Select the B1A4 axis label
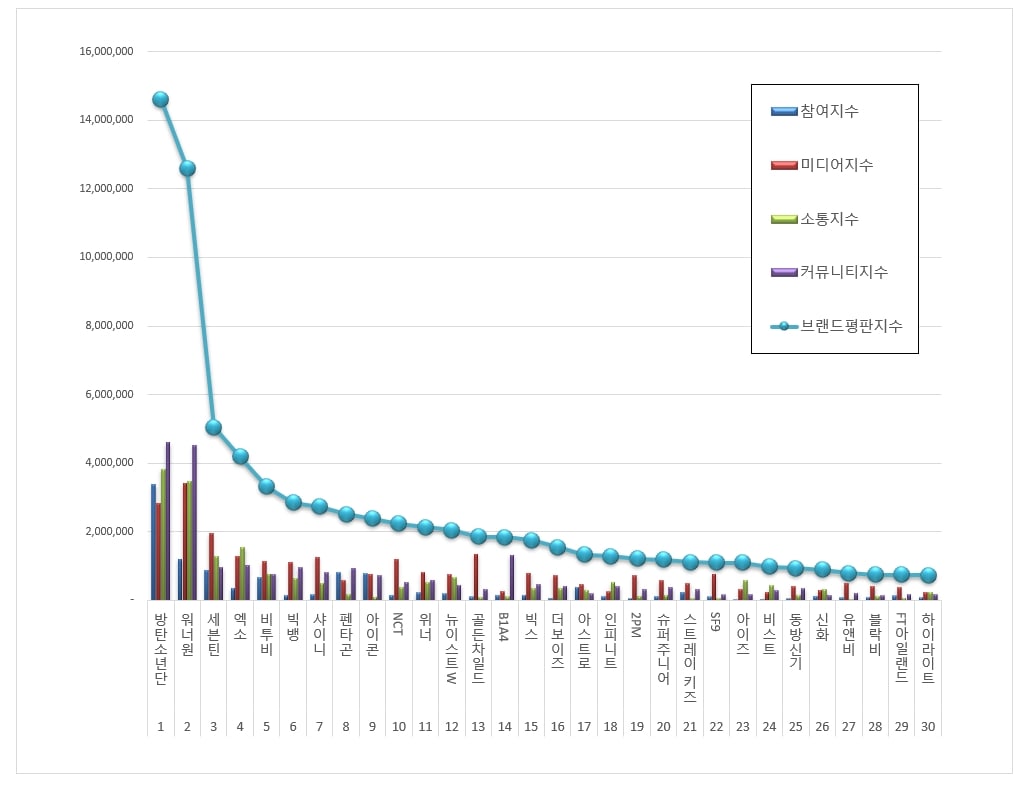This screenshot has height=785, width=1028. point(505,626)
